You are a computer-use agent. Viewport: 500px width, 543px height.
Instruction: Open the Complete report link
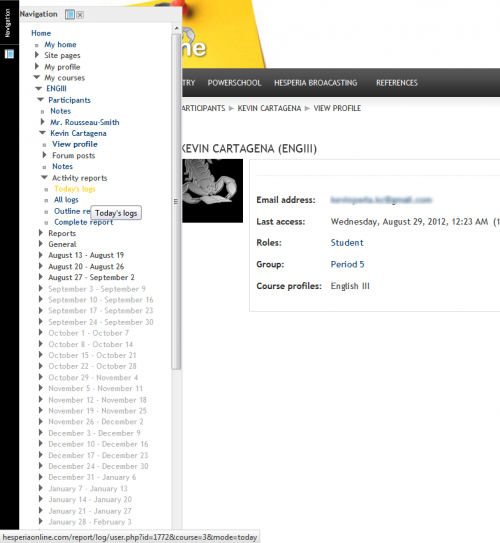click(84, 222)
